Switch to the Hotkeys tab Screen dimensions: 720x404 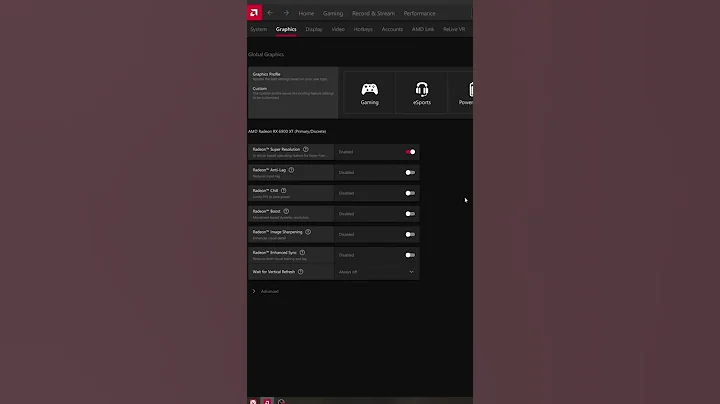pos(363,29)
